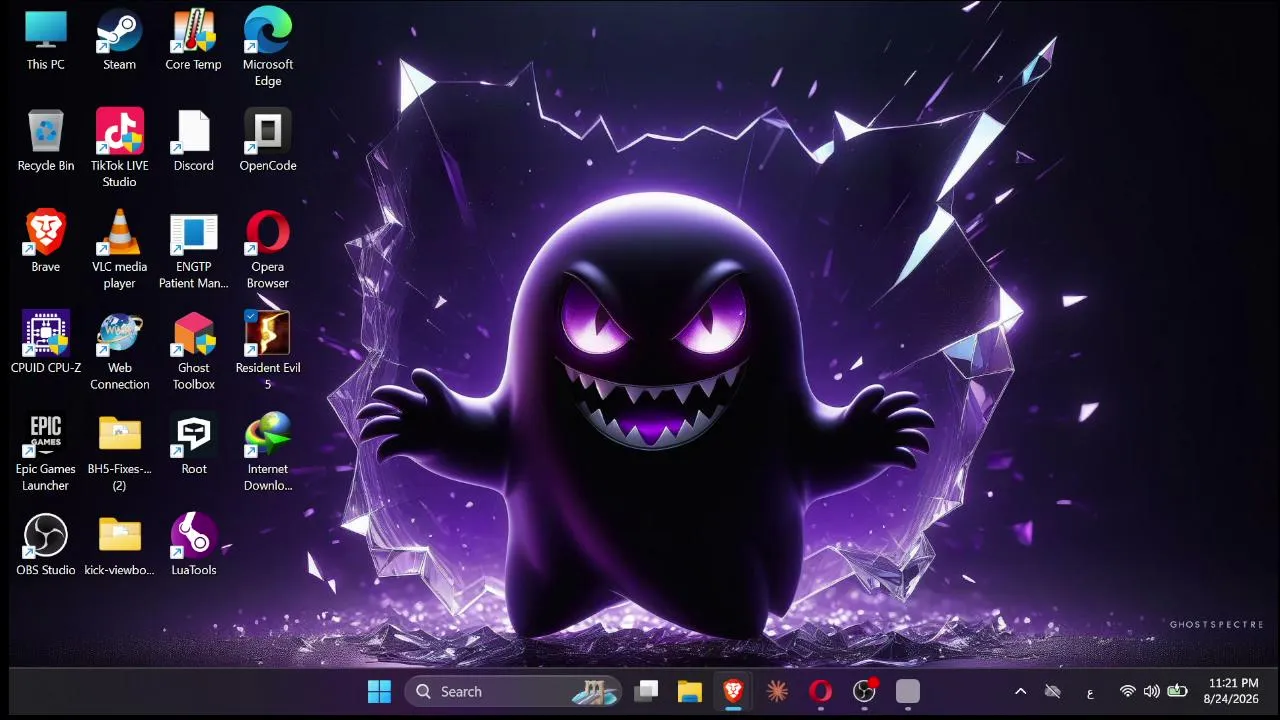This screenshot has height=720, width=1280.
Task: Open the This PC desktop icon
Action: click(x=46, y=41)
